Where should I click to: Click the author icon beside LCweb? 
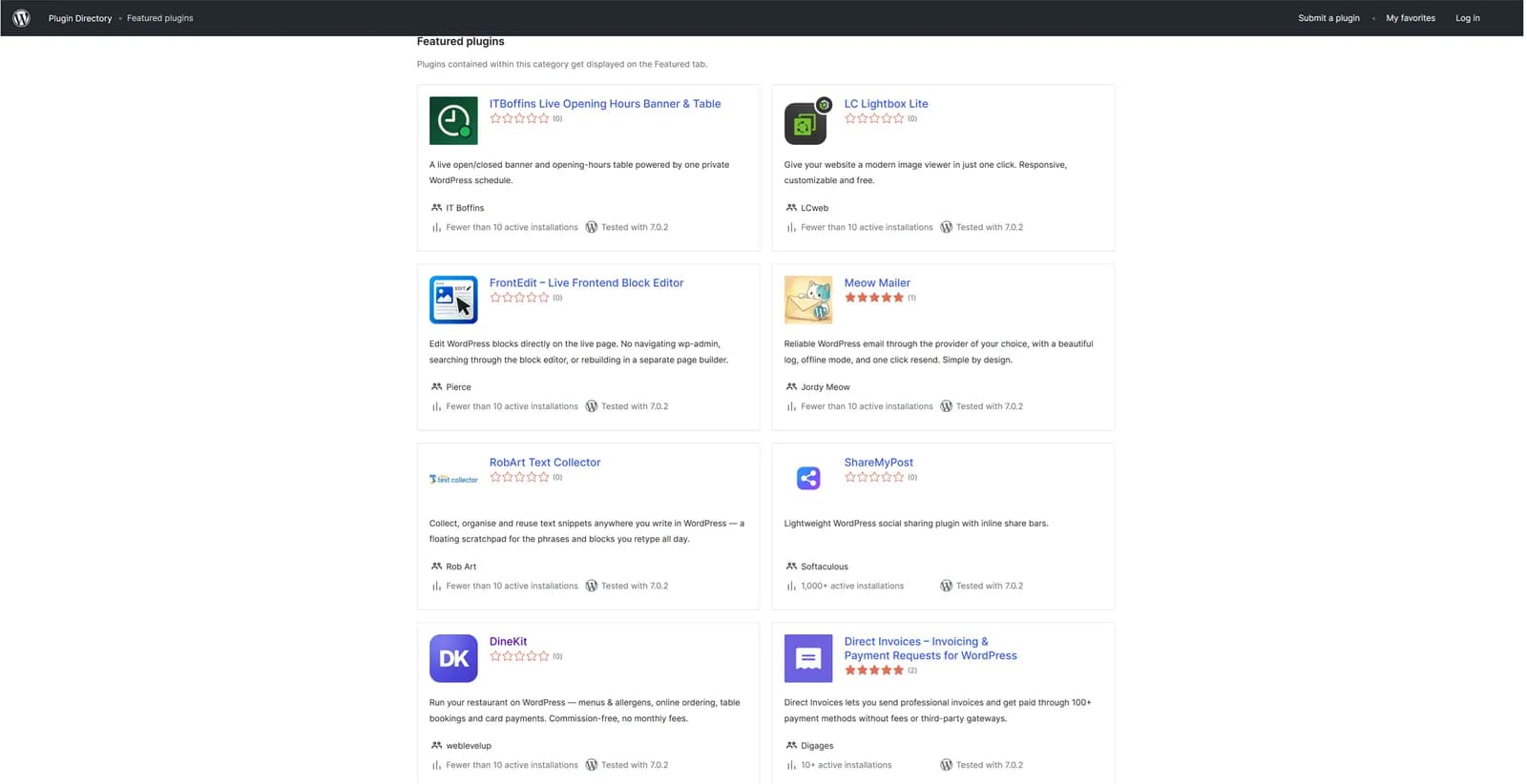(x=791, y=208)
